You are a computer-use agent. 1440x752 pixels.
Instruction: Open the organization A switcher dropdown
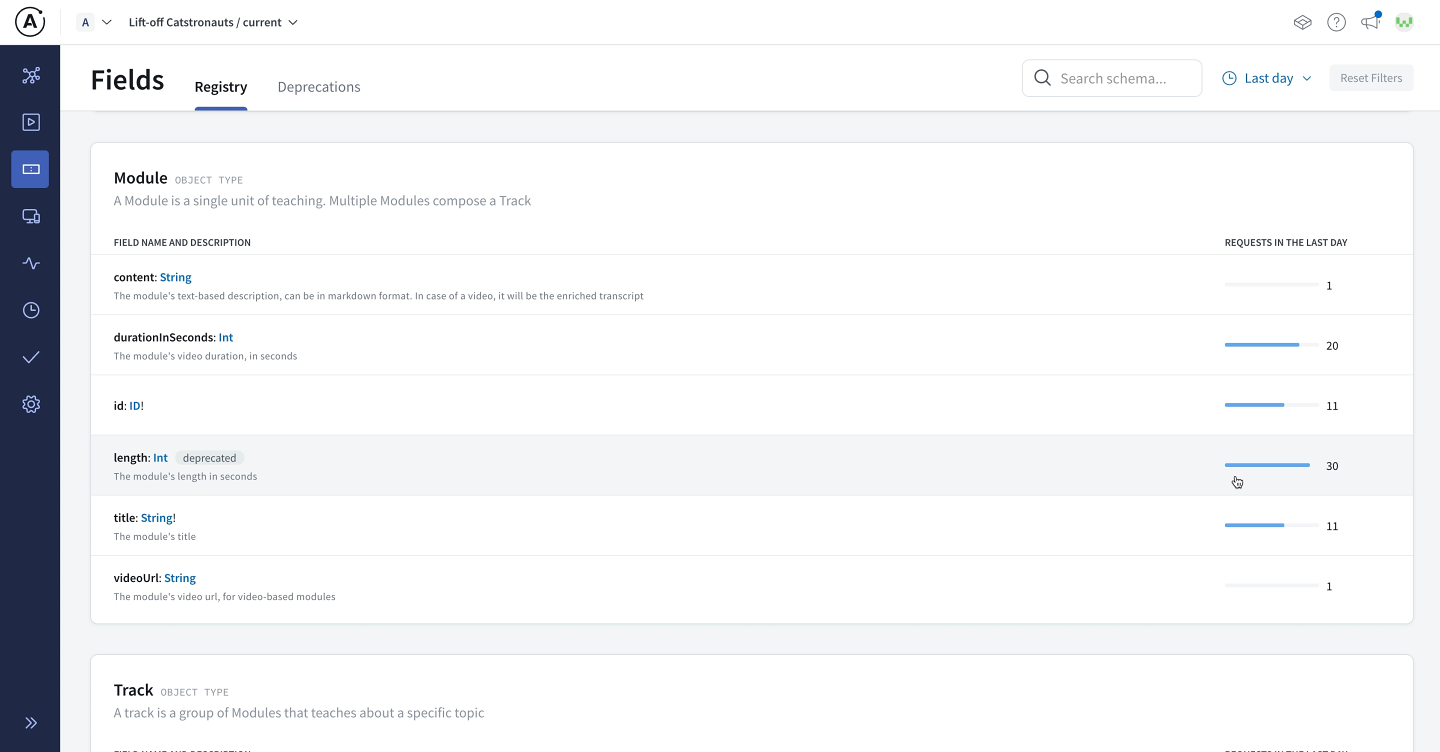click(x=94, y=22)
